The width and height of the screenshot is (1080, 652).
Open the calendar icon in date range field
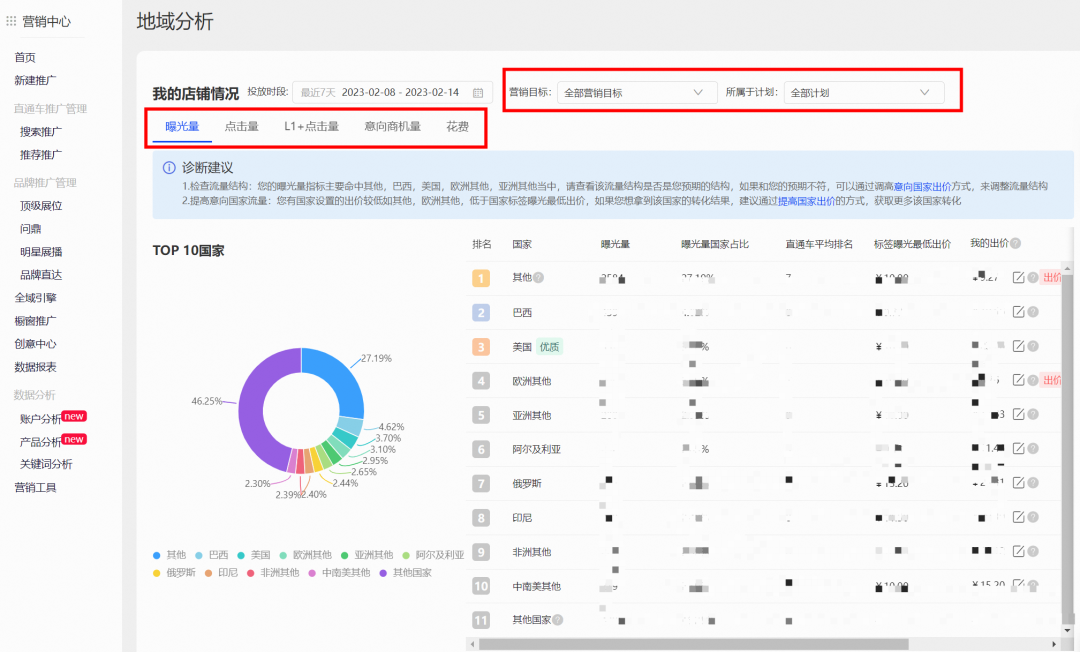(x=478, y=92)
